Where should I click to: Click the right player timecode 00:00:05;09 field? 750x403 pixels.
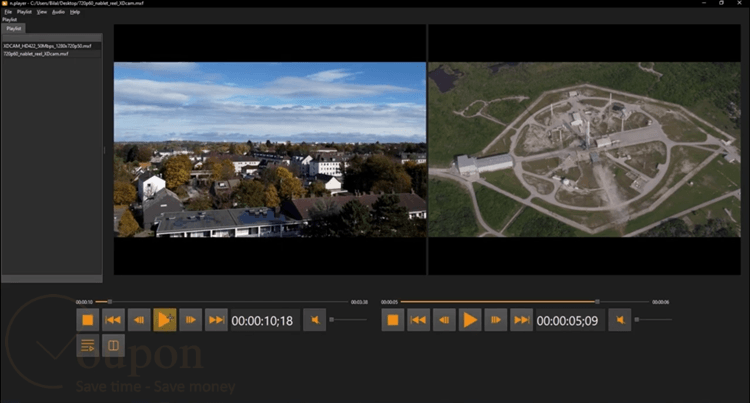click(567, 320)
